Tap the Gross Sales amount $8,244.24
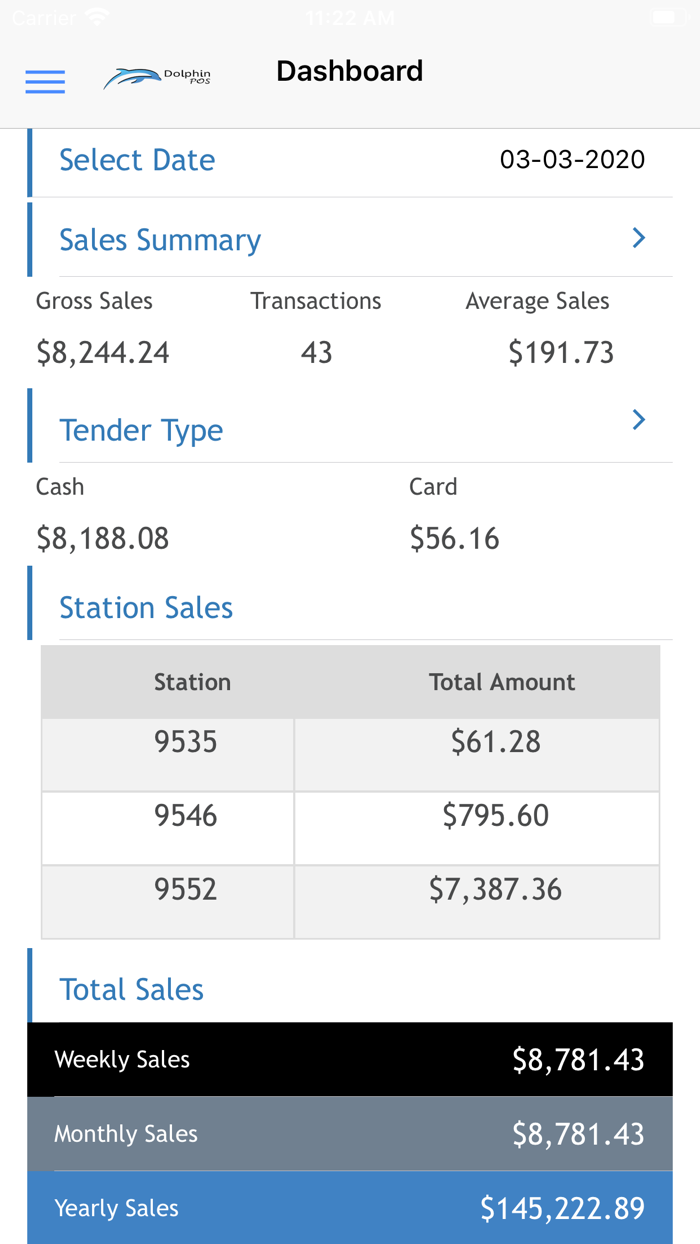Viewport: 700px width, 1244px height. 103,352
